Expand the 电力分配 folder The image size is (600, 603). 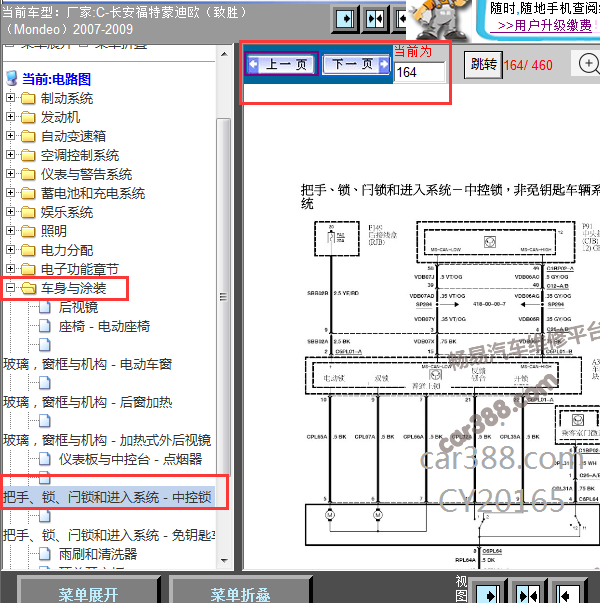tap(10, 250)
